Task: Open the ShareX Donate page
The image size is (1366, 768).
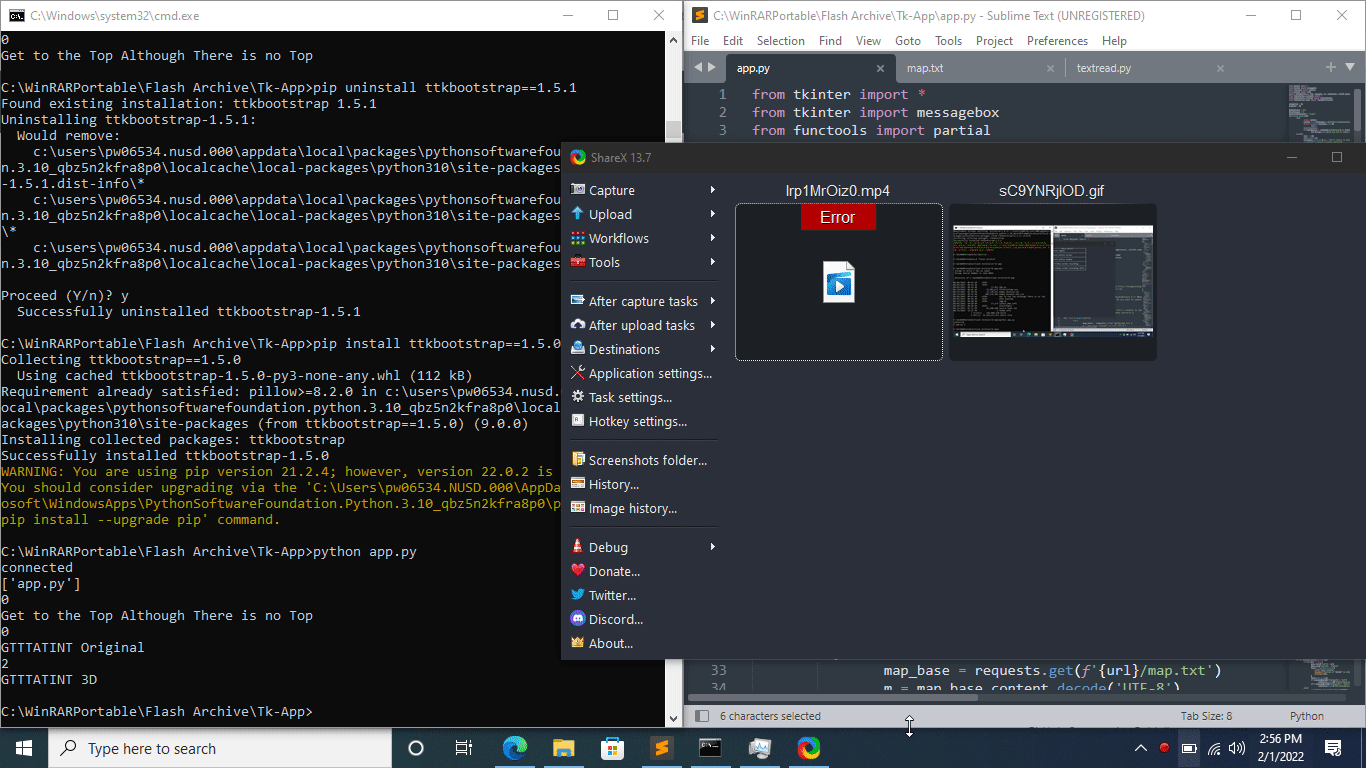Action: pos(608,571)
